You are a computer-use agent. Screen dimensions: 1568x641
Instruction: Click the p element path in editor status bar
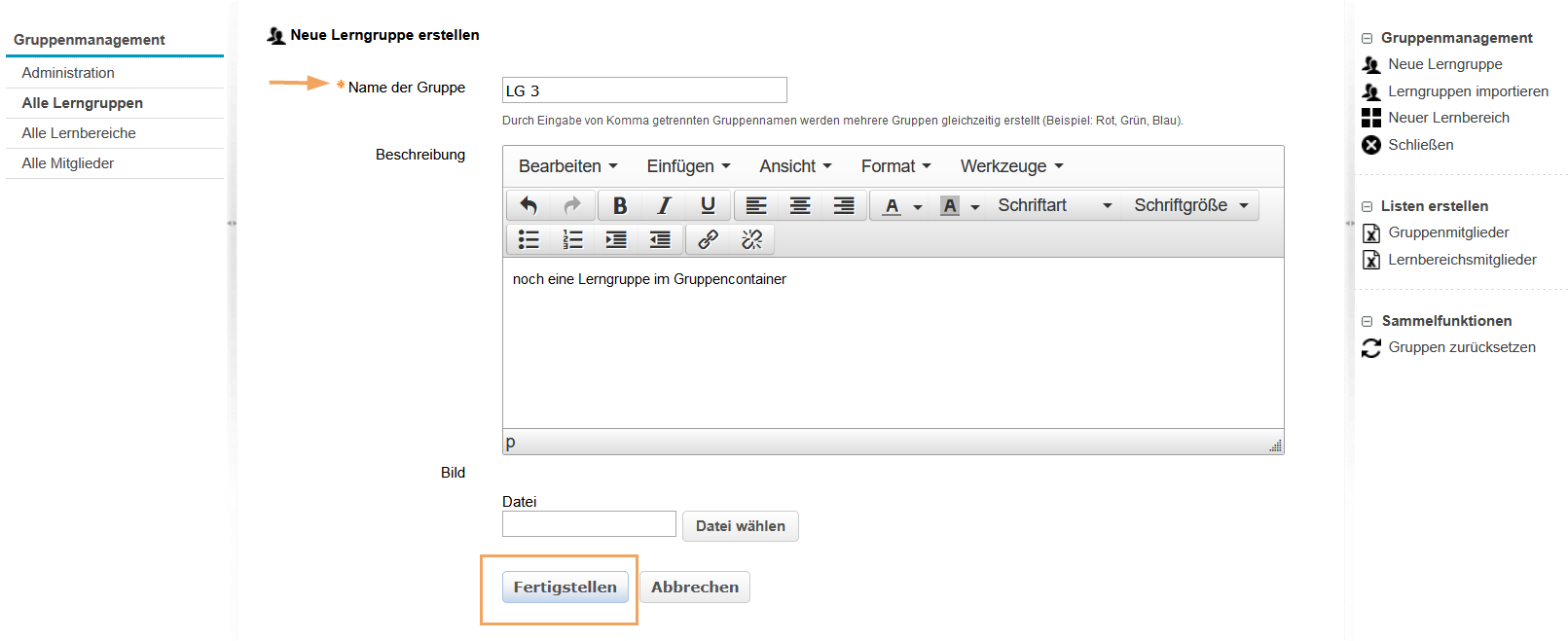510,443
